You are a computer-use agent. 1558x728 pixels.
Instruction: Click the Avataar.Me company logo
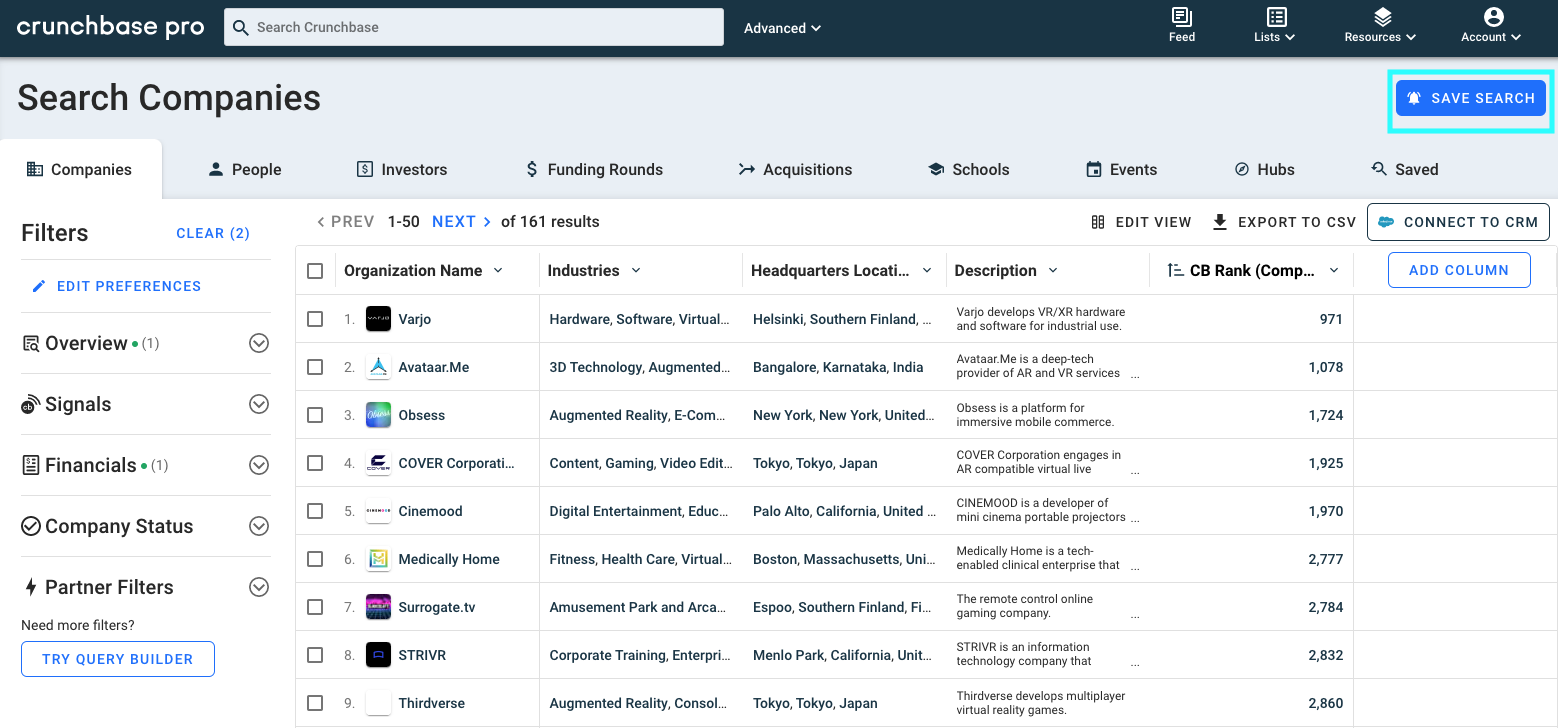[378, 367]
